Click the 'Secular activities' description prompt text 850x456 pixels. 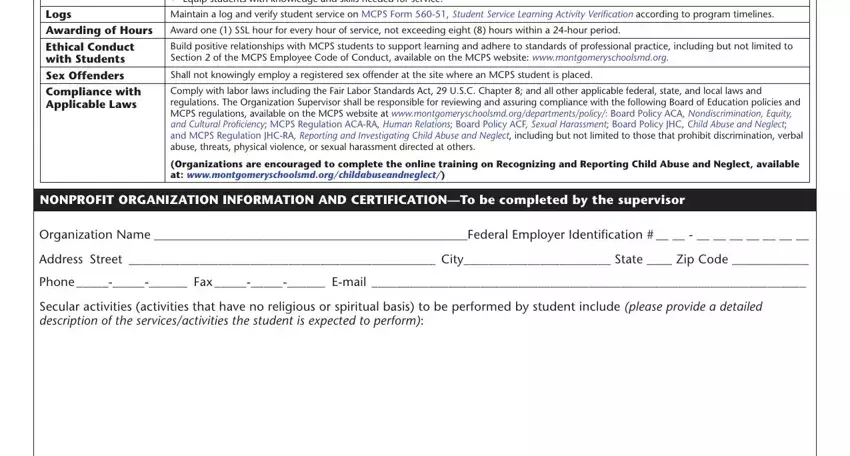click(x=401, y=313)
